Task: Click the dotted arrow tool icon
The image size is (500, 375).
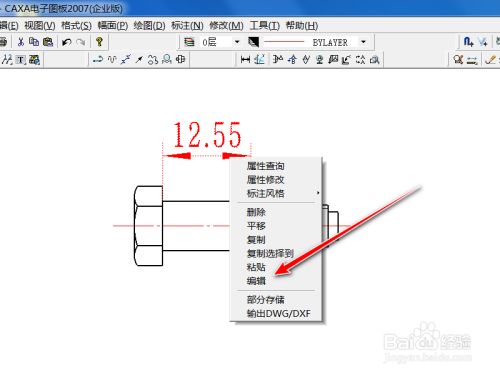Action: [x=97, y=60]
